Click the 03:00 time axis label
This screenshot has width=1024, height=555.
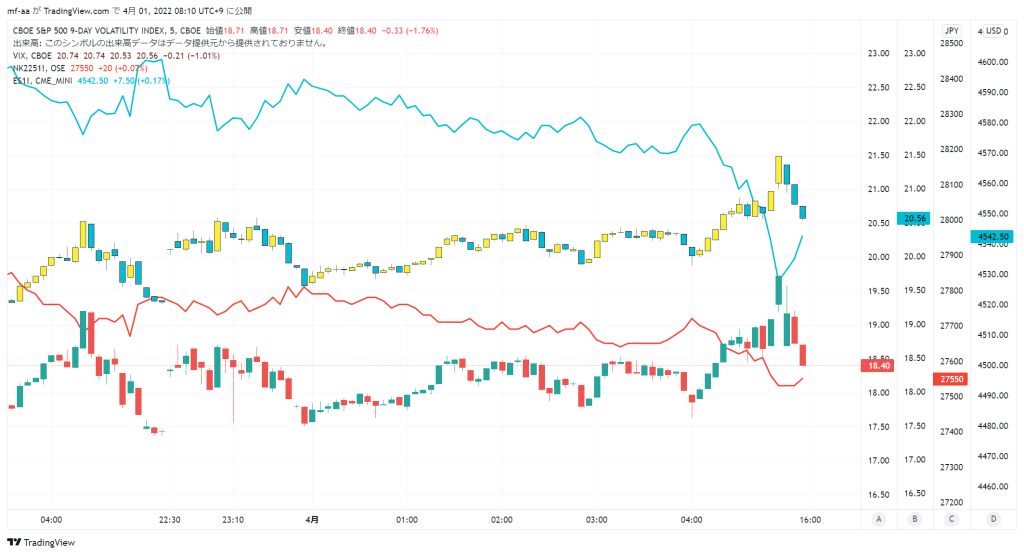click(596, 520)
